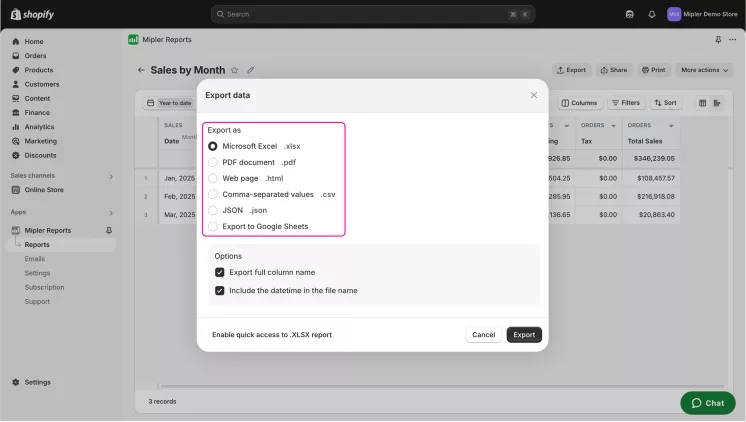Open Customers section
The width and height of the screenshot is (746, 422).
coord(42,84)
